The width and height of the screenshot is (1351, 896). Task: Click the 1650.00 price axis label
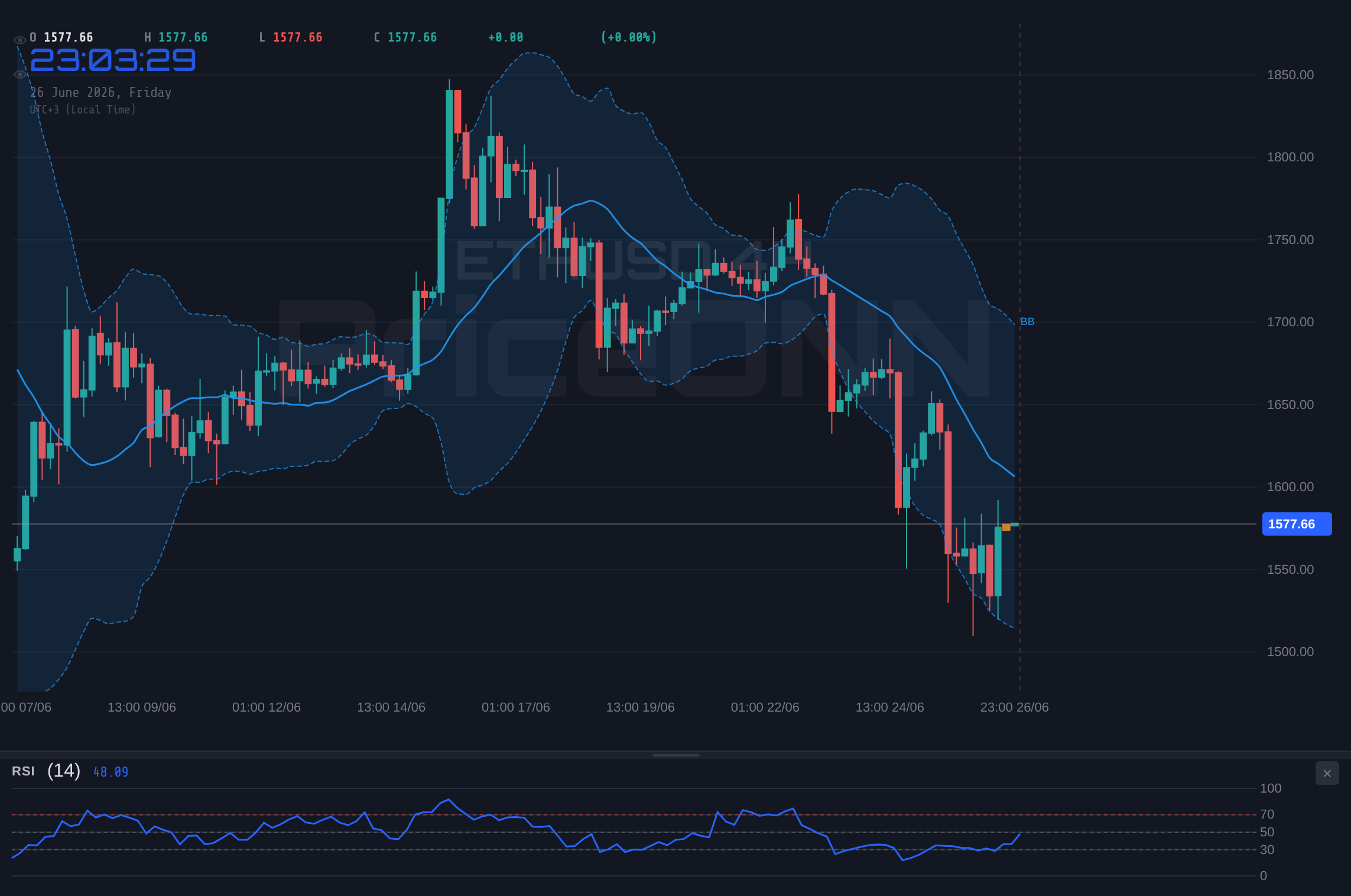coord(1290,405)
